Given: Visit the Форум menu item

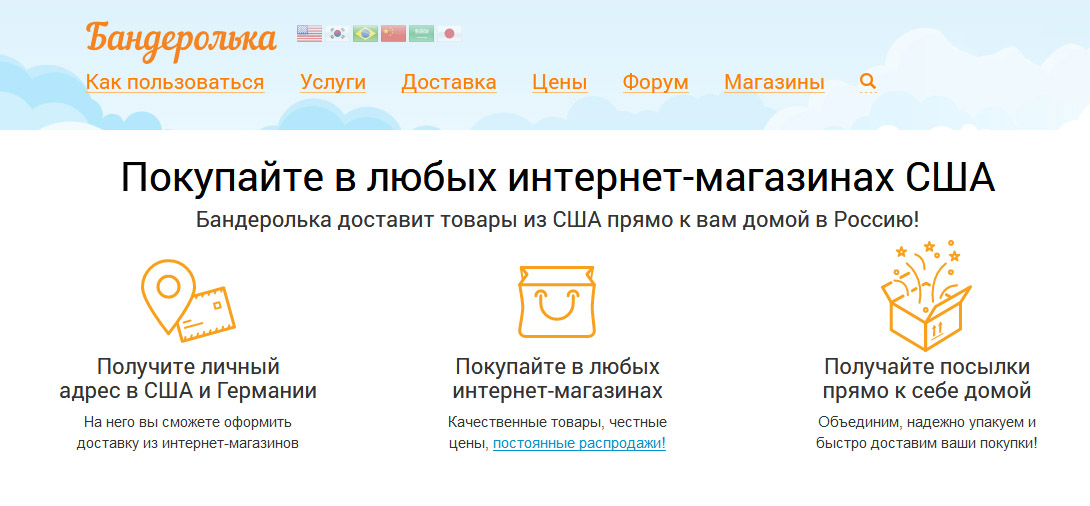Looking at the screenshot, I should pyautogui.click(x=656, y=83).
